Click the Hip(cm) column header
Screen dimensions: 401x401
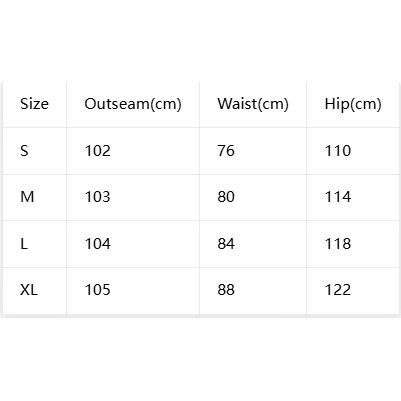tap(353, 104)
